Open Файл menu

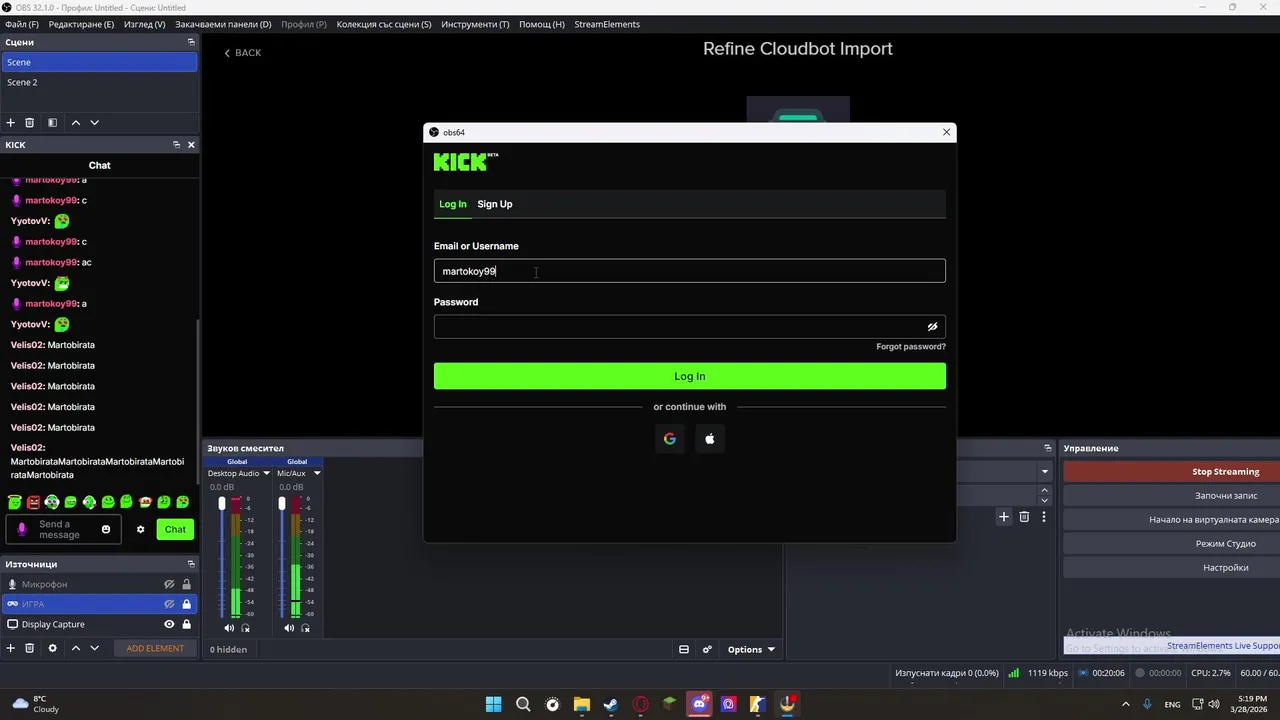click(22, 24)
